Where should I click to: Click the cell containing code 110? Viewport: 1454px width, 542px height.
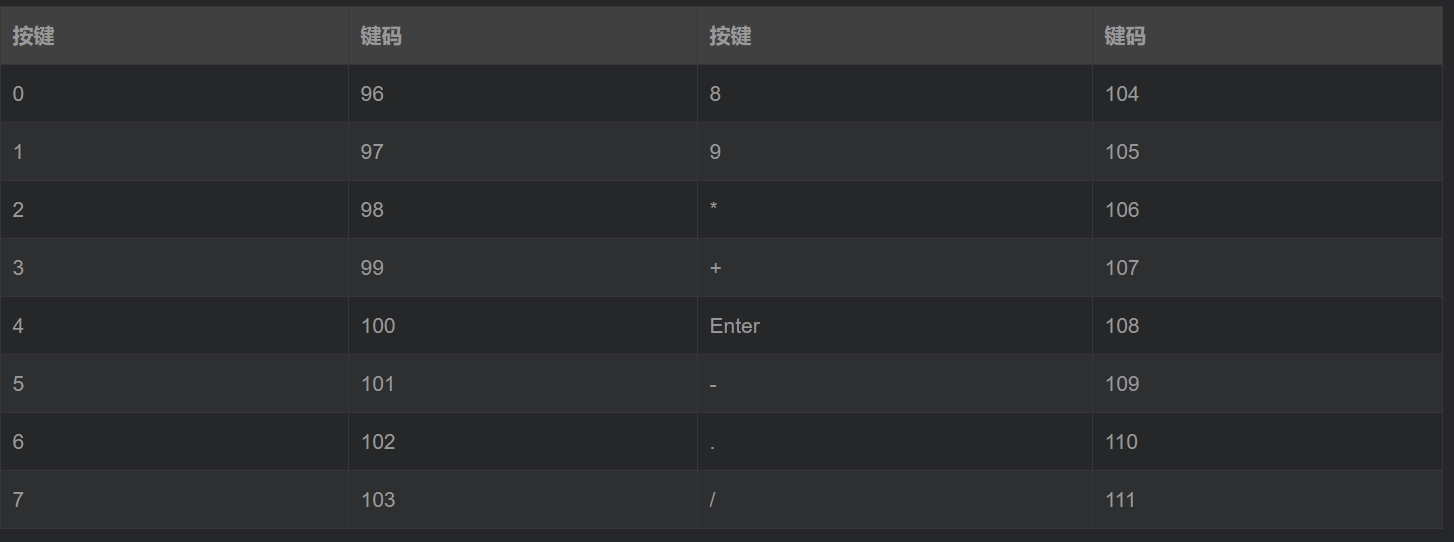pyautogui.click(x=1268, y=442)
